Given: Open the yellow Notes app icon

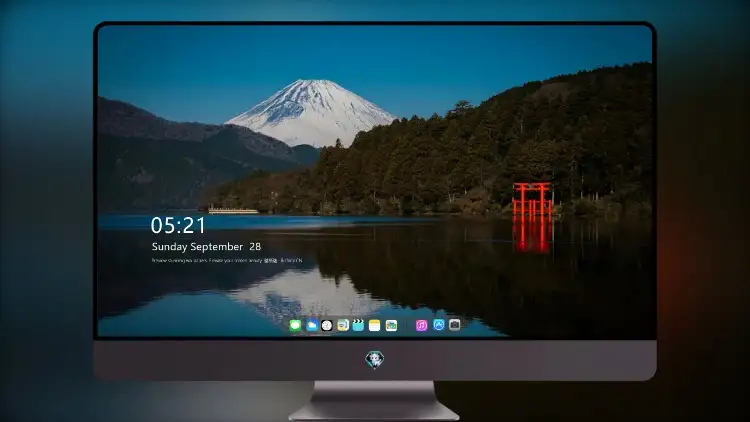Looking at the screenshot, I should coord(375,325).
